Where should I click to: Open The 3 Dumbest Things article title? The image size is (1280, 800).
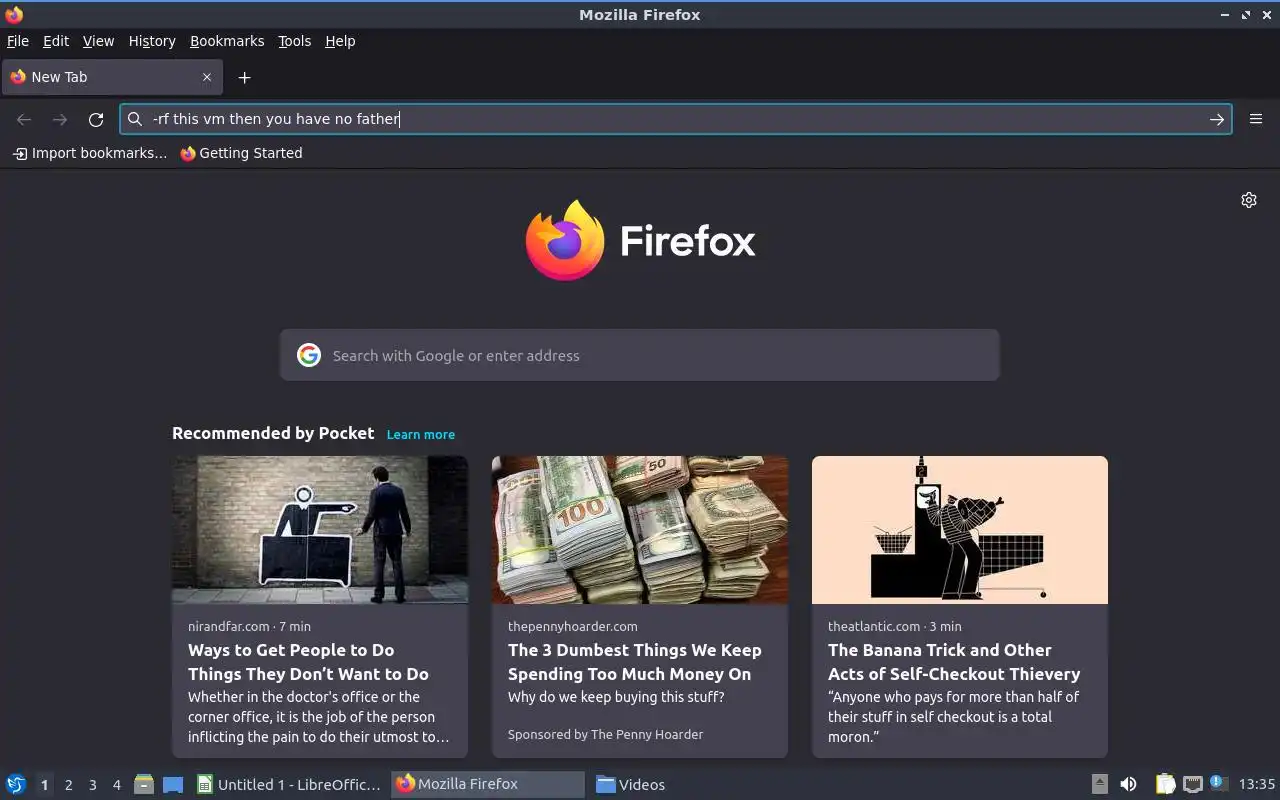[635, 662]
